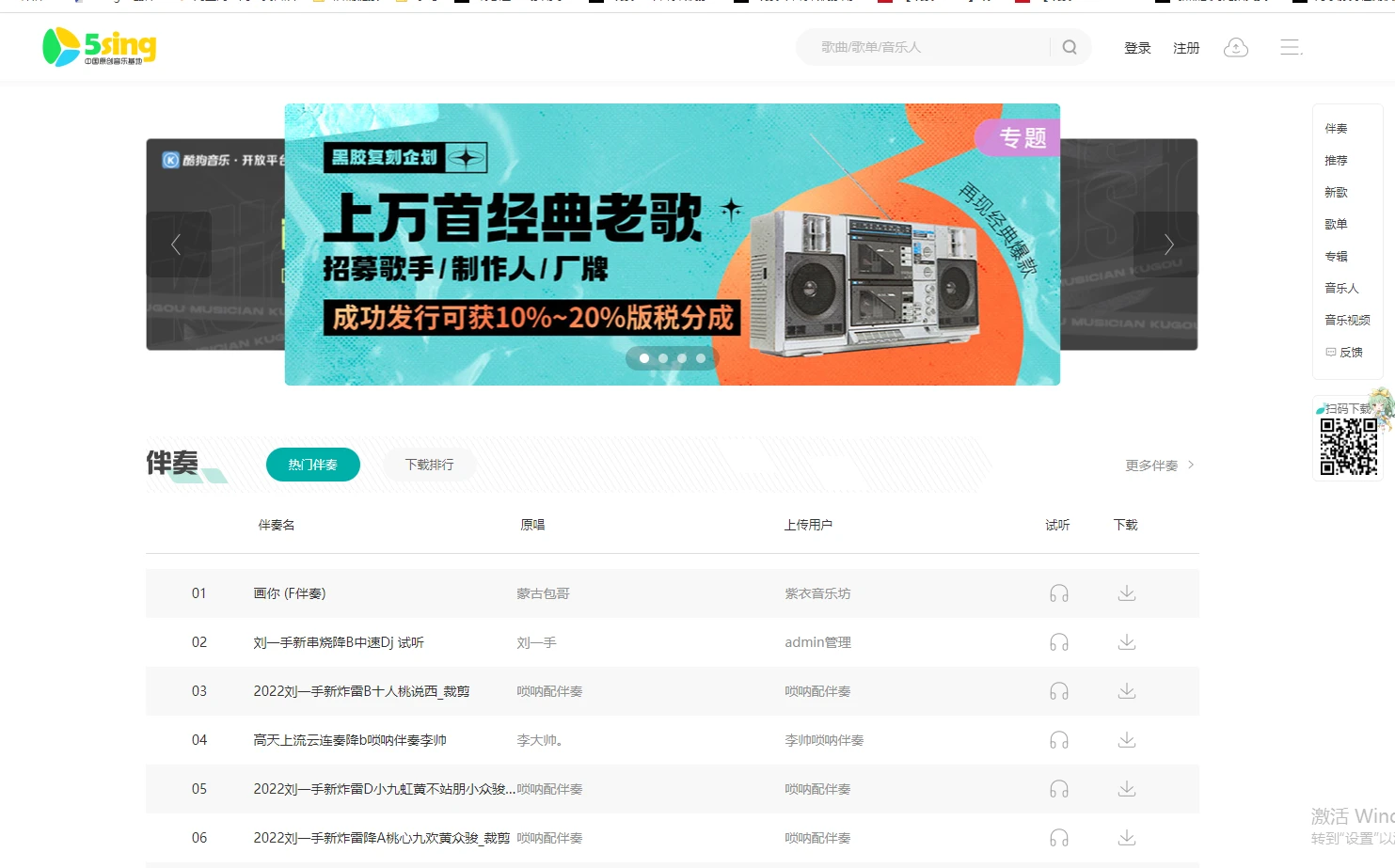
Task: Preview 高天上流云连奏 track by headphone icon
Action: point(1059,740)
